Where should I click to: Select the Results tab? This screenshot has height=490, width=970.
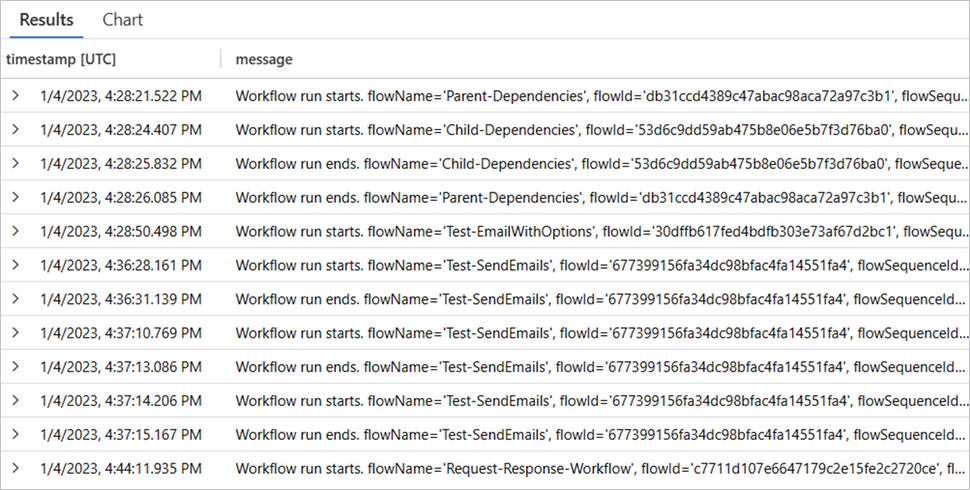click(46, 20)
